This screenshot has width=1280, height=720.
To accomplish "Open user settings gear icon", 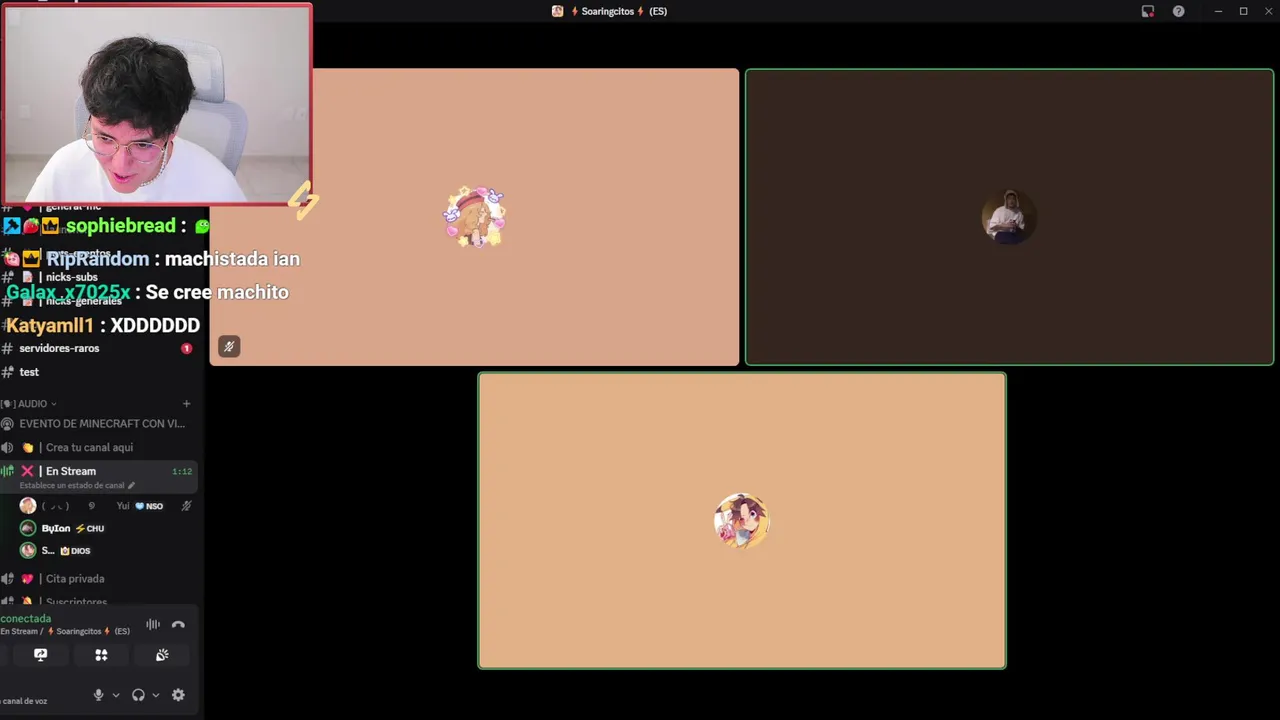I will (x=178, y=695).
